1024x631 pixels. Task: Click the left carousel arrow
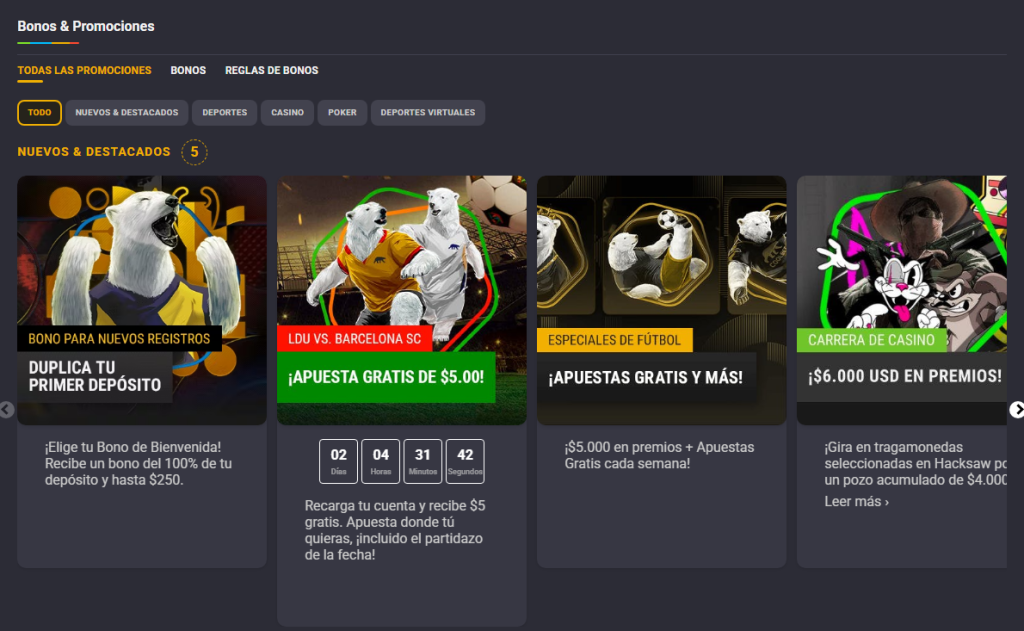click(x=7, y=409)
